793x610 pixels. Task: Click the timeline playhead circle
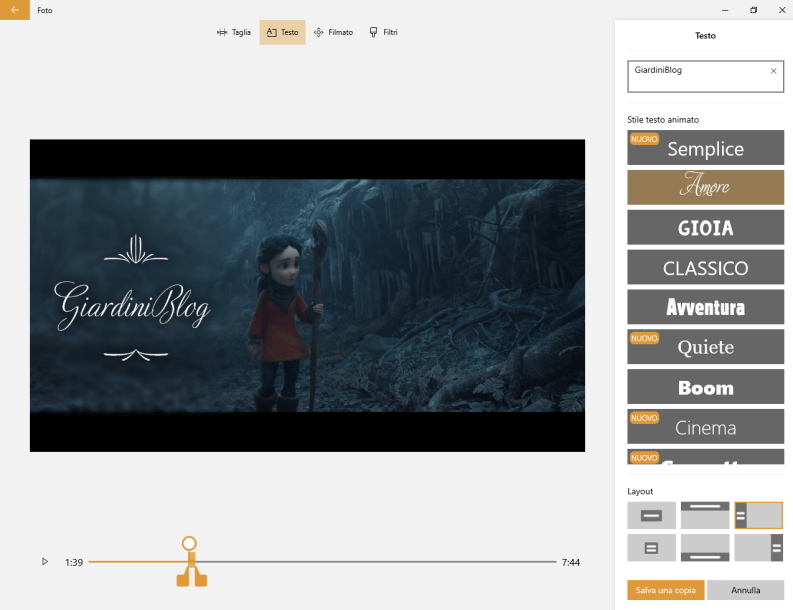(x=189, y=543)
